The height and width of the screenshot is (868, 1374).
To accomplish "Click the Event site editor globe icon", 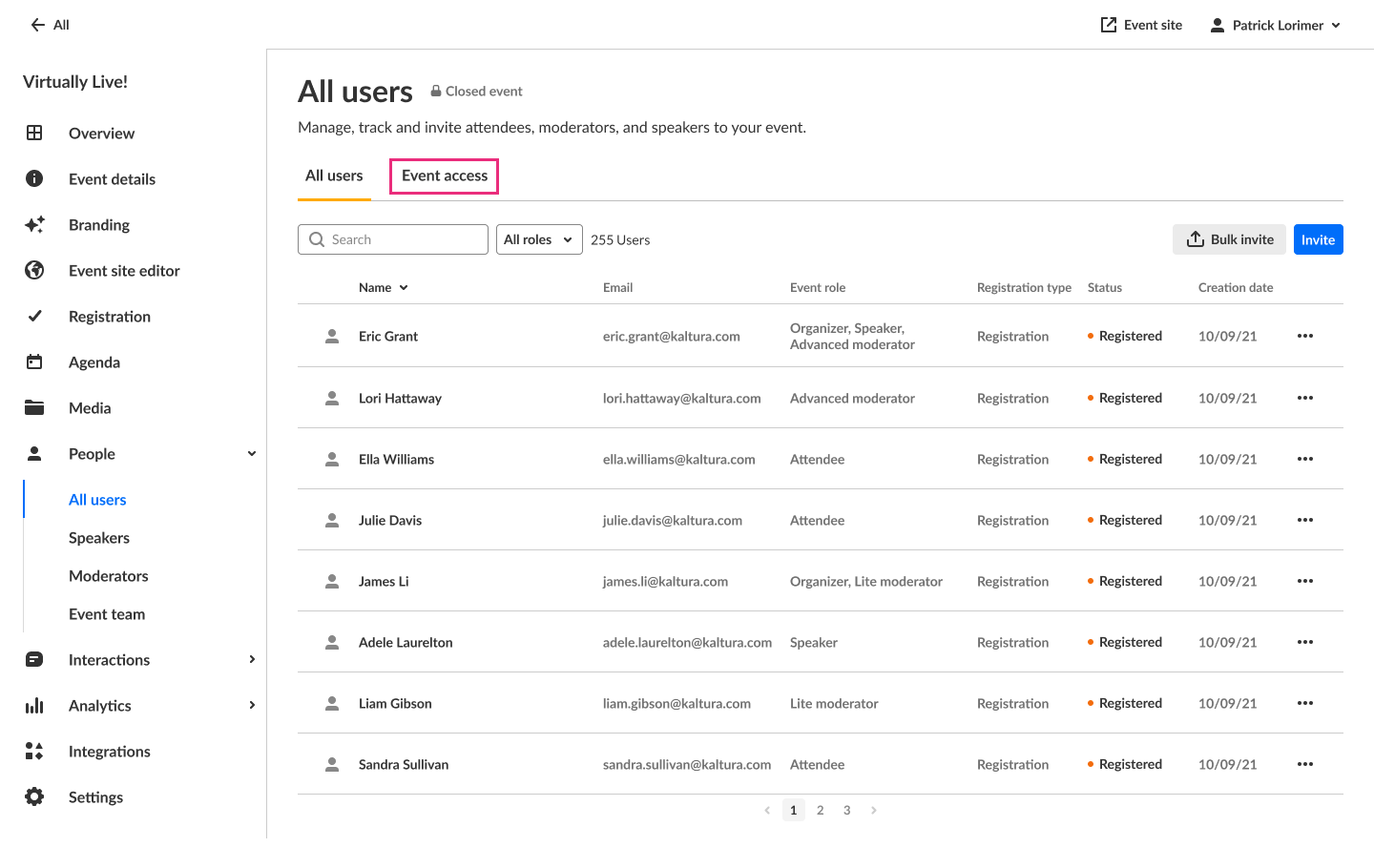I will coord(34,271).
